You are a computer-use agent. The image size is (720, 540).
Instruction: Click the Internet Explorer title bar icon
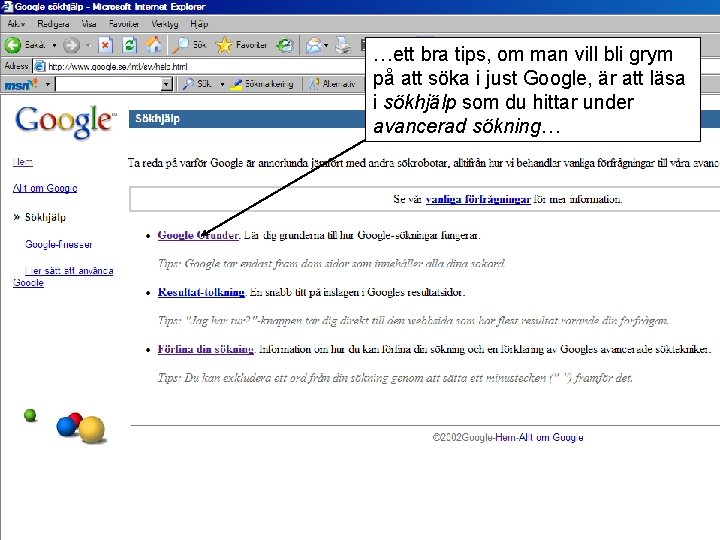7,6
